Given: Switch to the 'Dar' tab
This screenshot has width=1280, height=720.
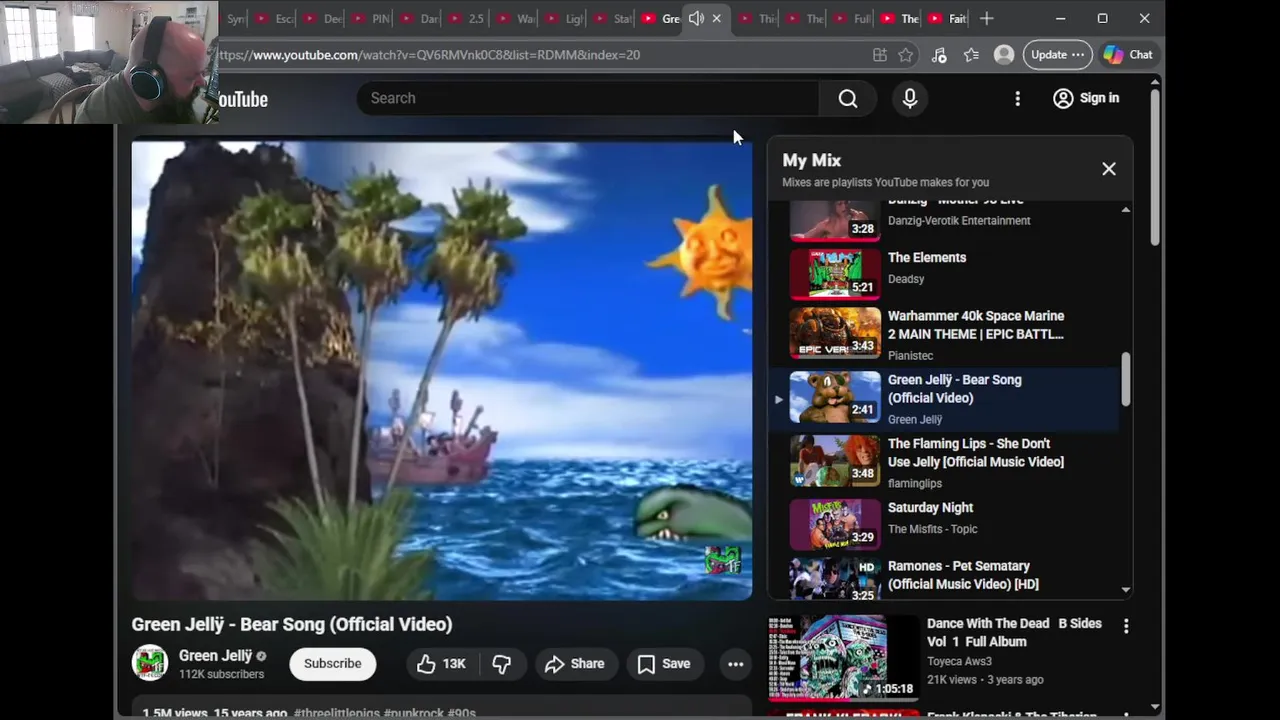Looking at the screenshot, I should tap(418, 18).
